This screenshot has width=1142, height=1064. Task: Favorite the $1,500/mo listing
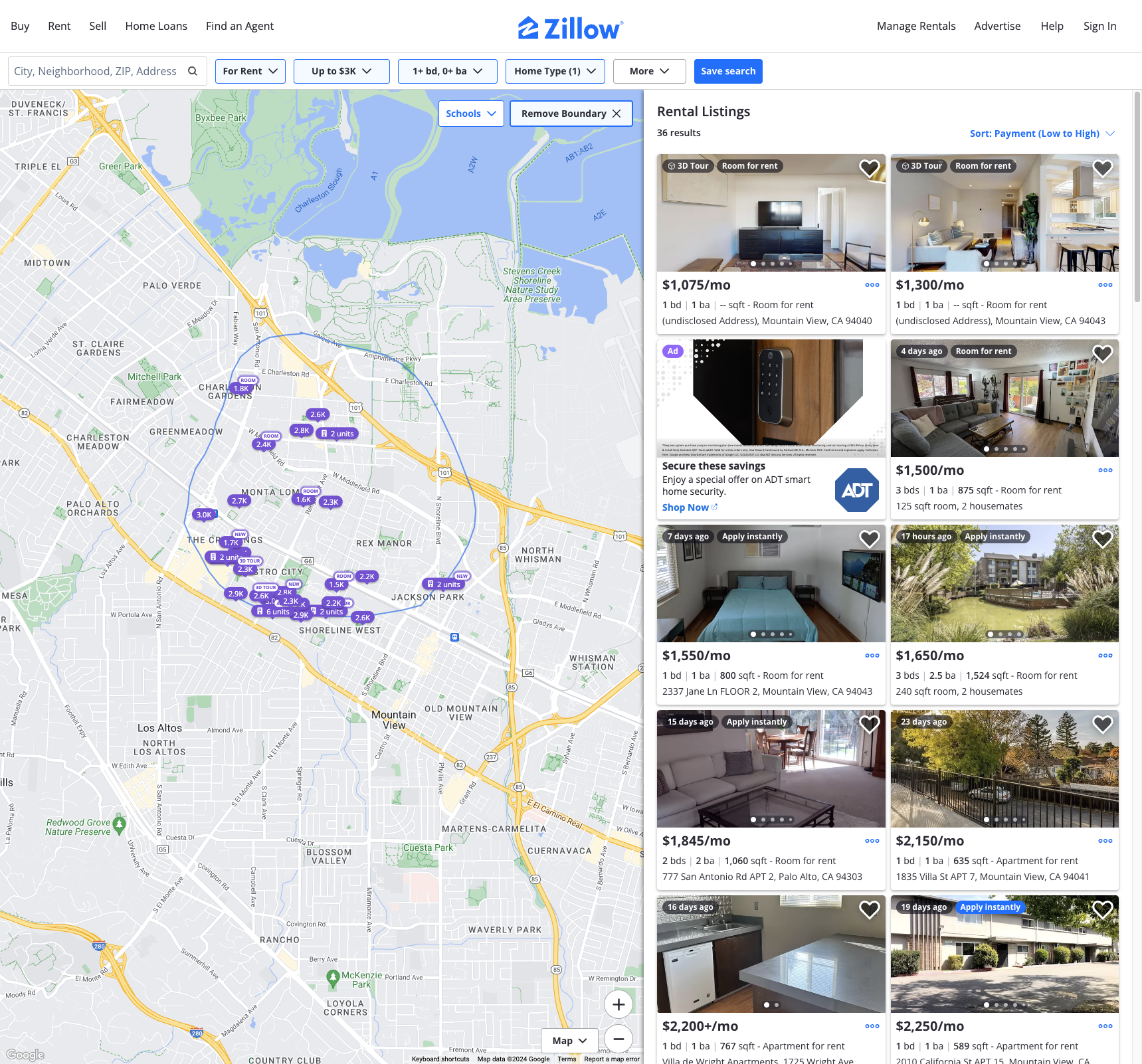point(1103,354)
